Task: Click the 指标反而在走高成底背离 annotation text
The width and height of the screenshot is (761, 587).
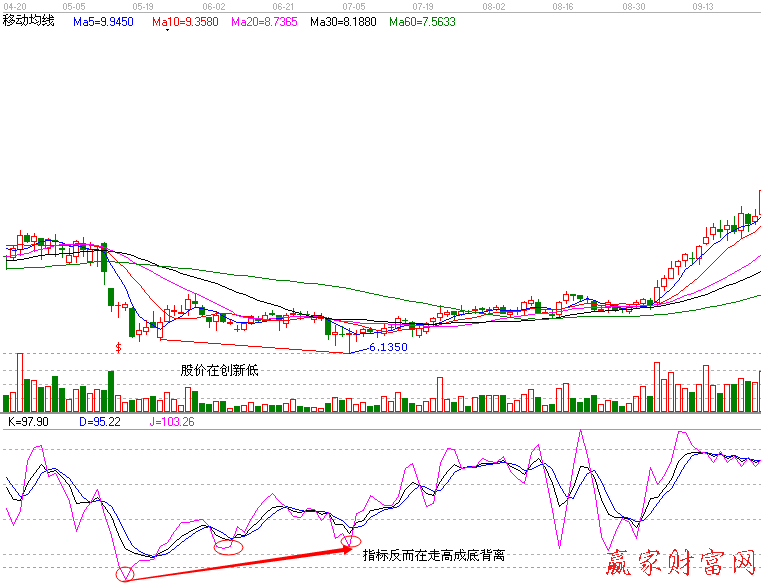Action: pos(433,554)
